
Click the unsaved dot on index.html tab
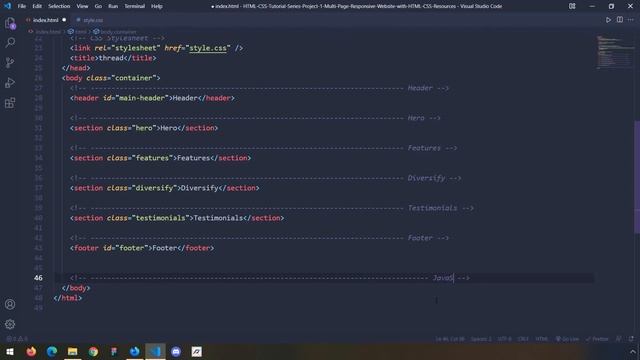[x=64, y=20]
